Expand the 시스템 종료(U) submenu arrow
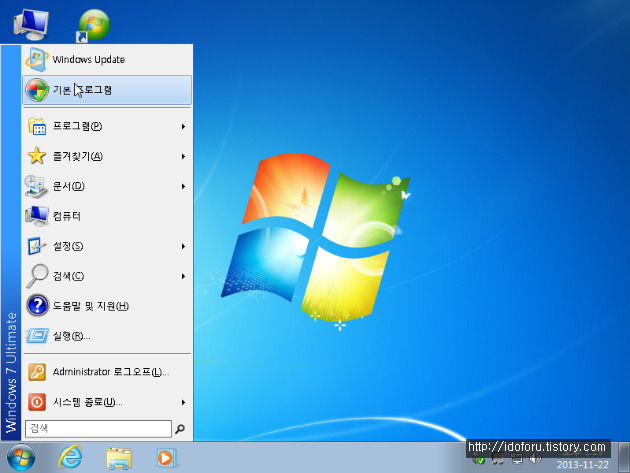The width and height of the screenshot is (630, 473). point(183,402)
